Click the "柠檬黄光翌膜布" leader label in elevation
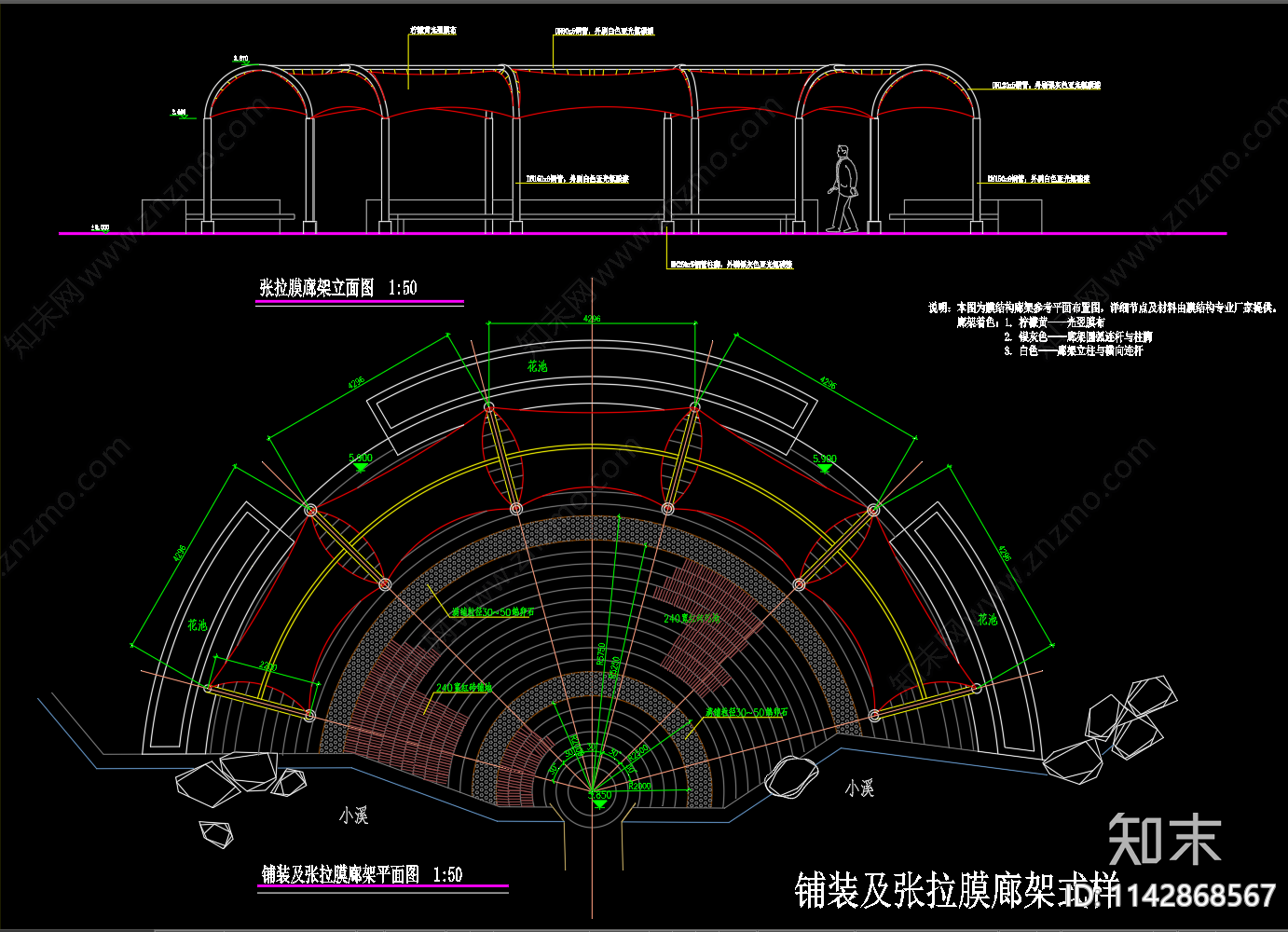Screen dimensions: 1288x932 433,31
